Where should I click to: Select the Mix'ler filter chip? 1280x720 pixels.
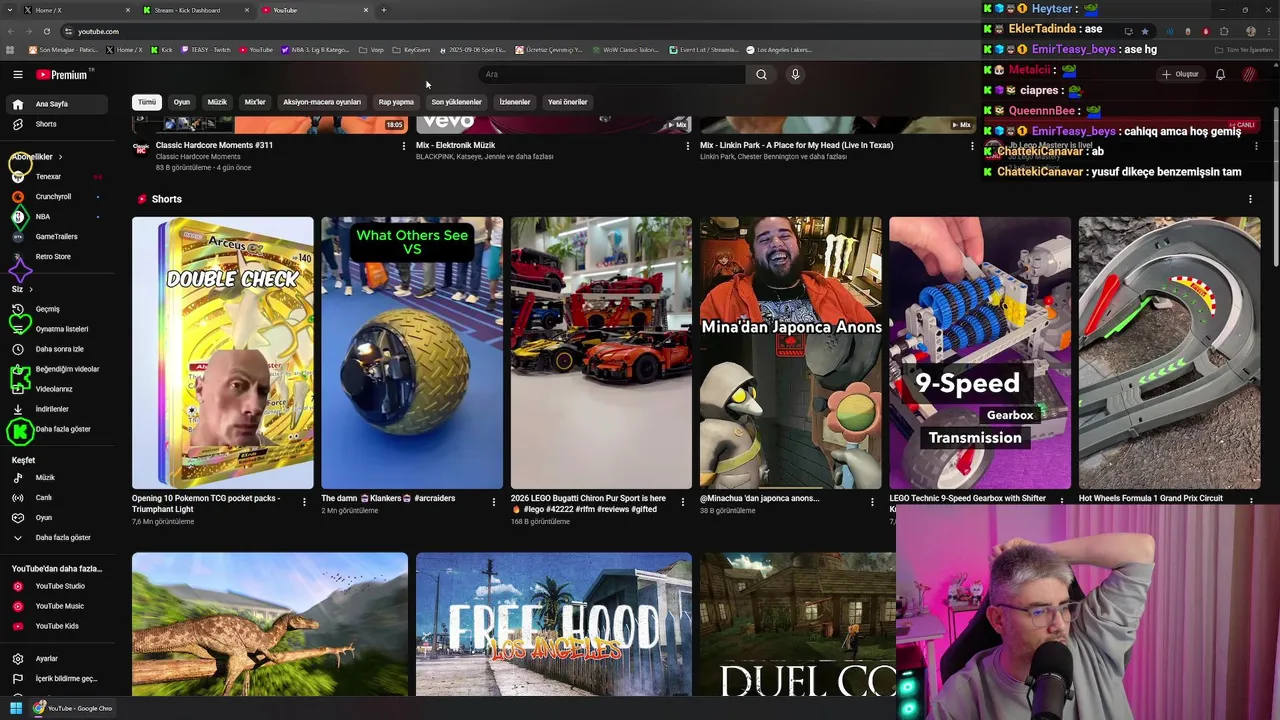(255, 102)
